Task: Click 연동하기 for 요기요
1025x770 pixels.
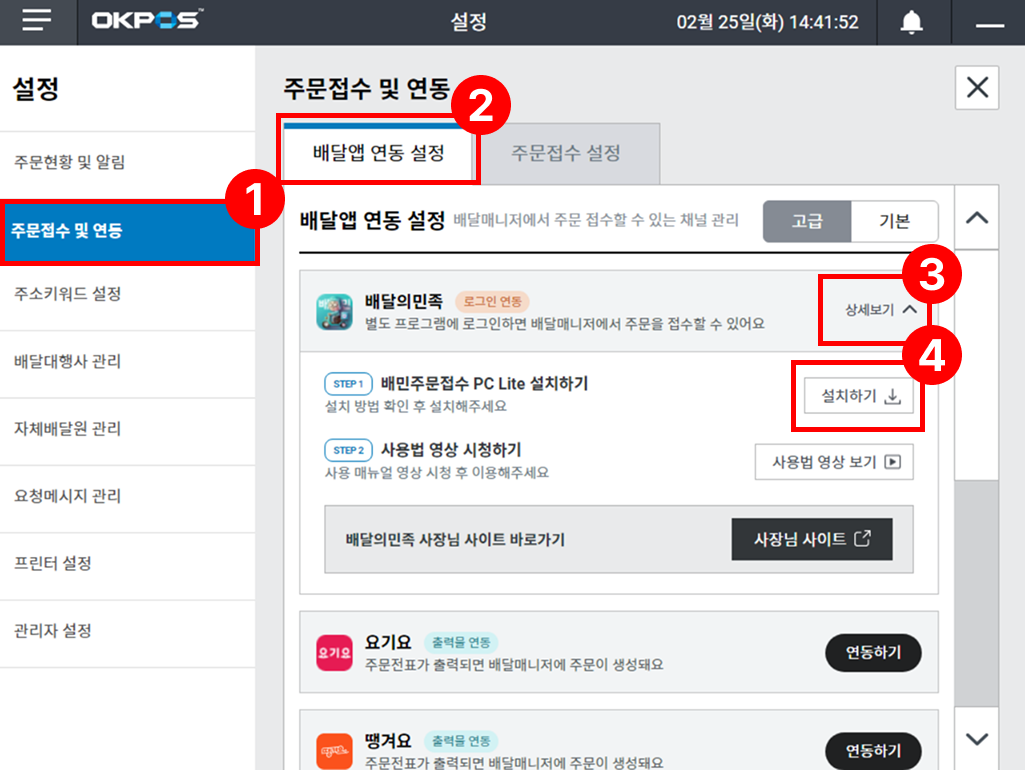Action: (x=873, y=653)
